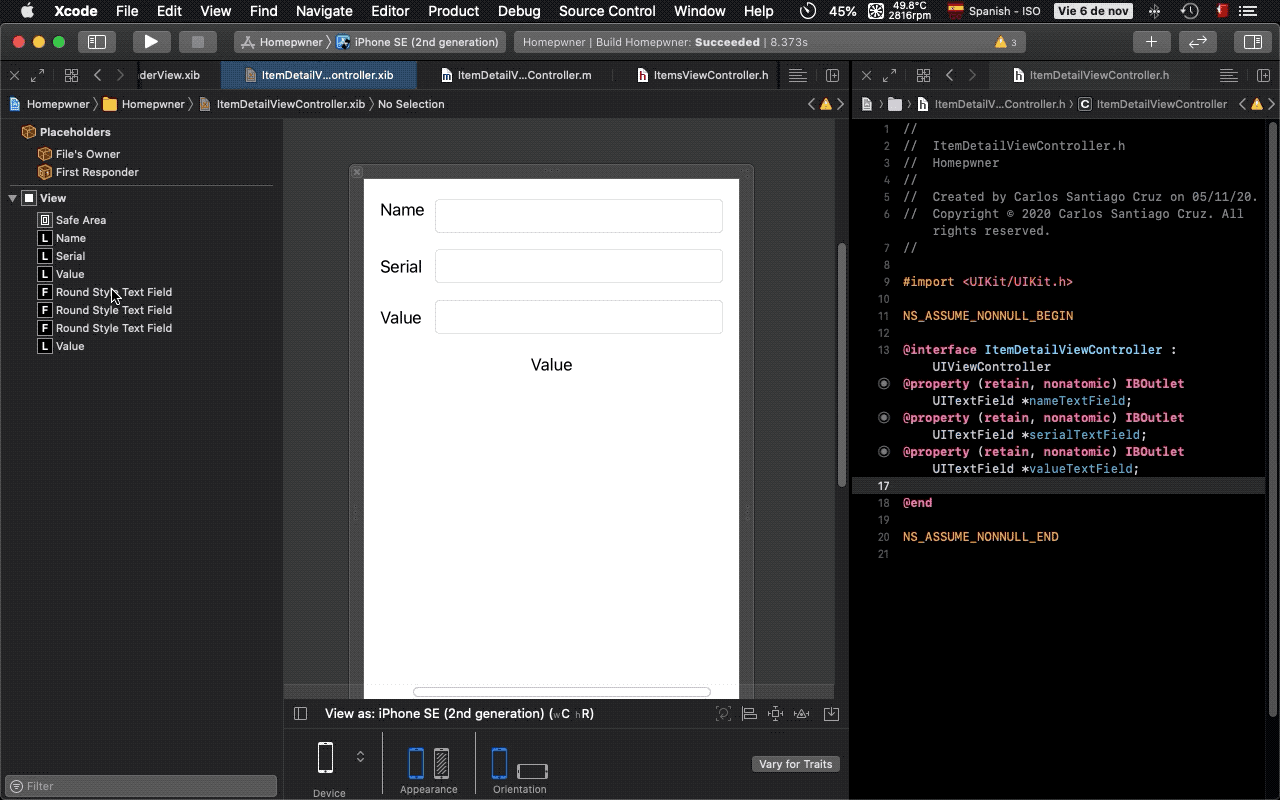Open the related items grid in the left editor

click(x=71, y=75)
